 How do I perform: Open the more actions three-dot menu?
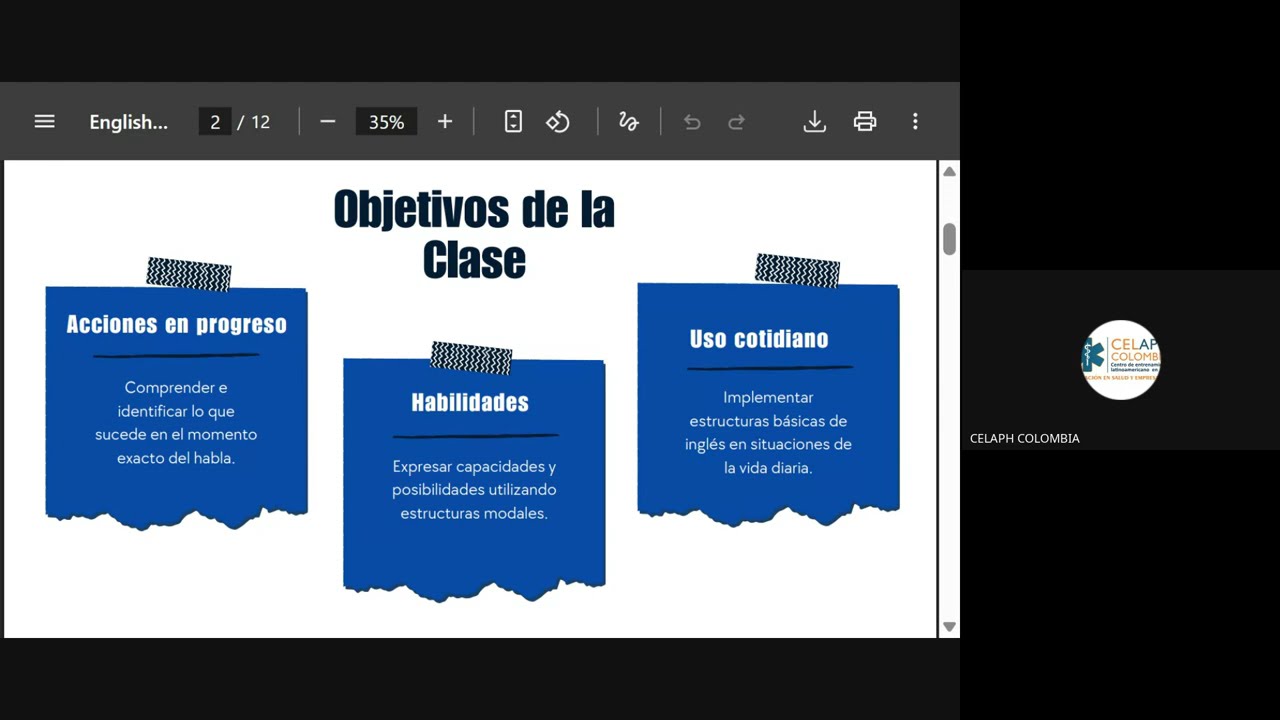point(915,121)
